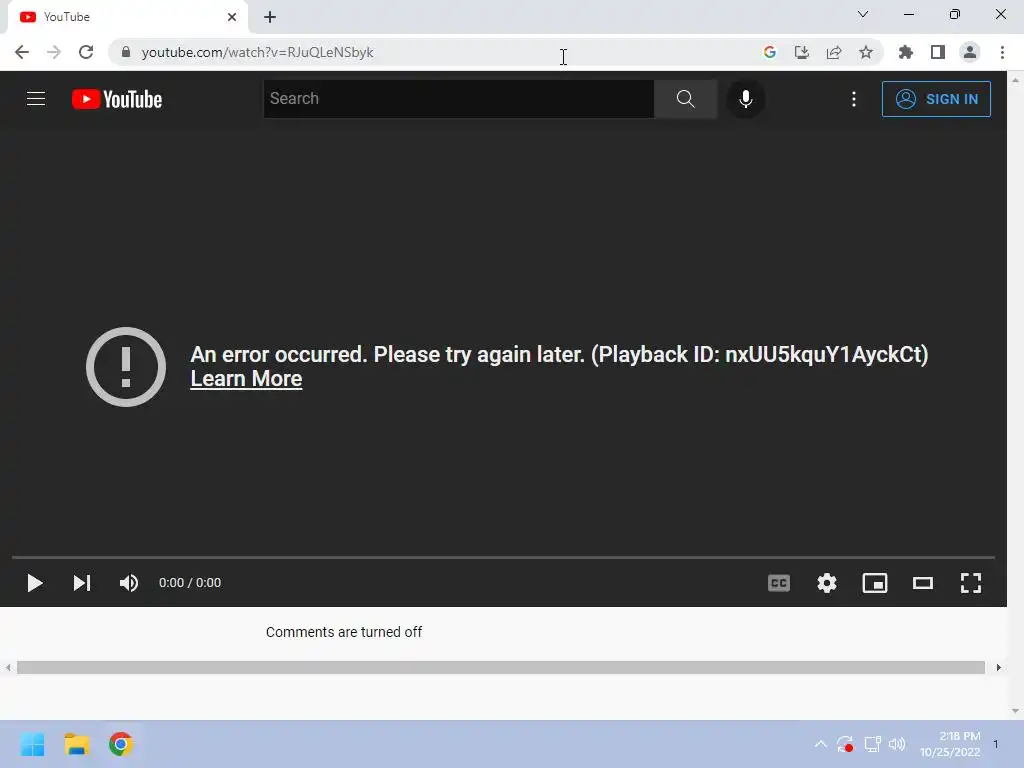Toggle closed captions CC button
Image resolution: width=1024 pixels, height=768 pixels.
778,583
